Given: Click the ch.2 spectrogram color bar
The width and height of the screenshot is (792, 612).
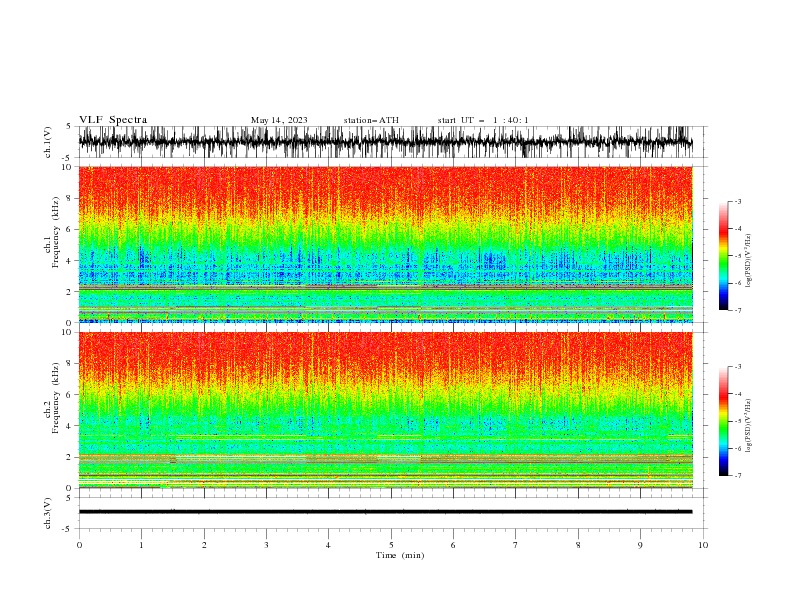Looking at the screenshot, I should point(724,421).
